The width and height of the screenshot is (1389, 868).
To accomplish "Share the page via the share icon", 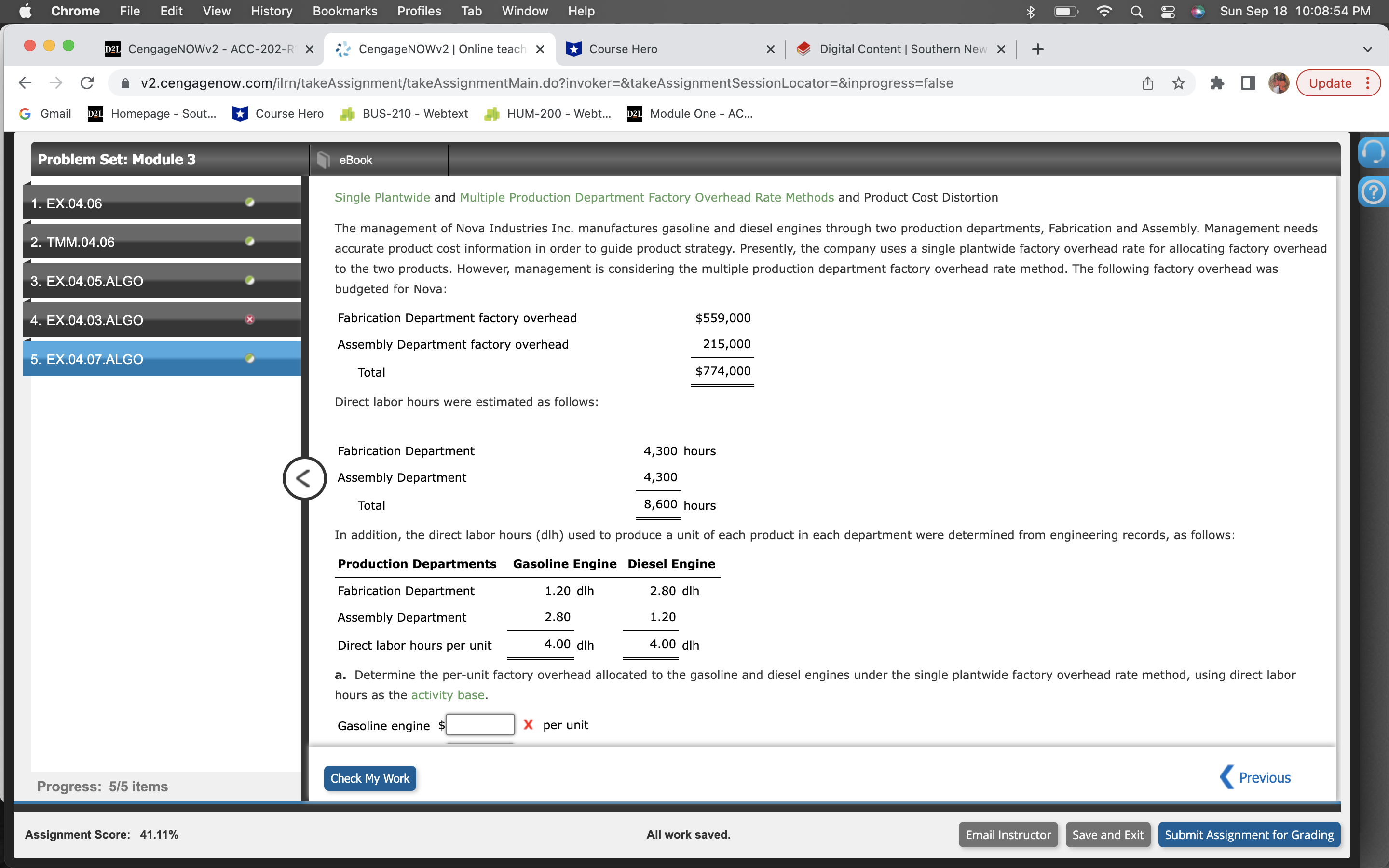I will (1147, 82).
